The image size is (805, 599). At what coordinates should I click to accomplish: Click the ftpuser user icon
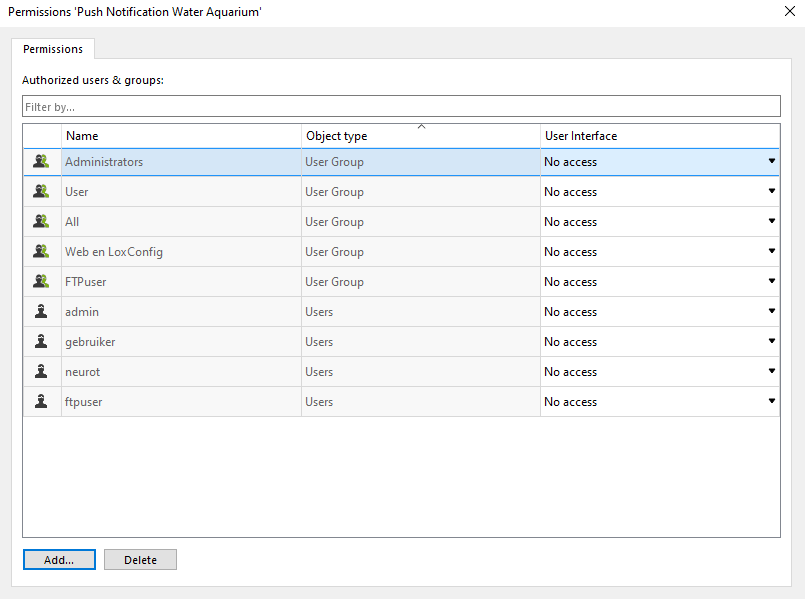click(41, 402)
